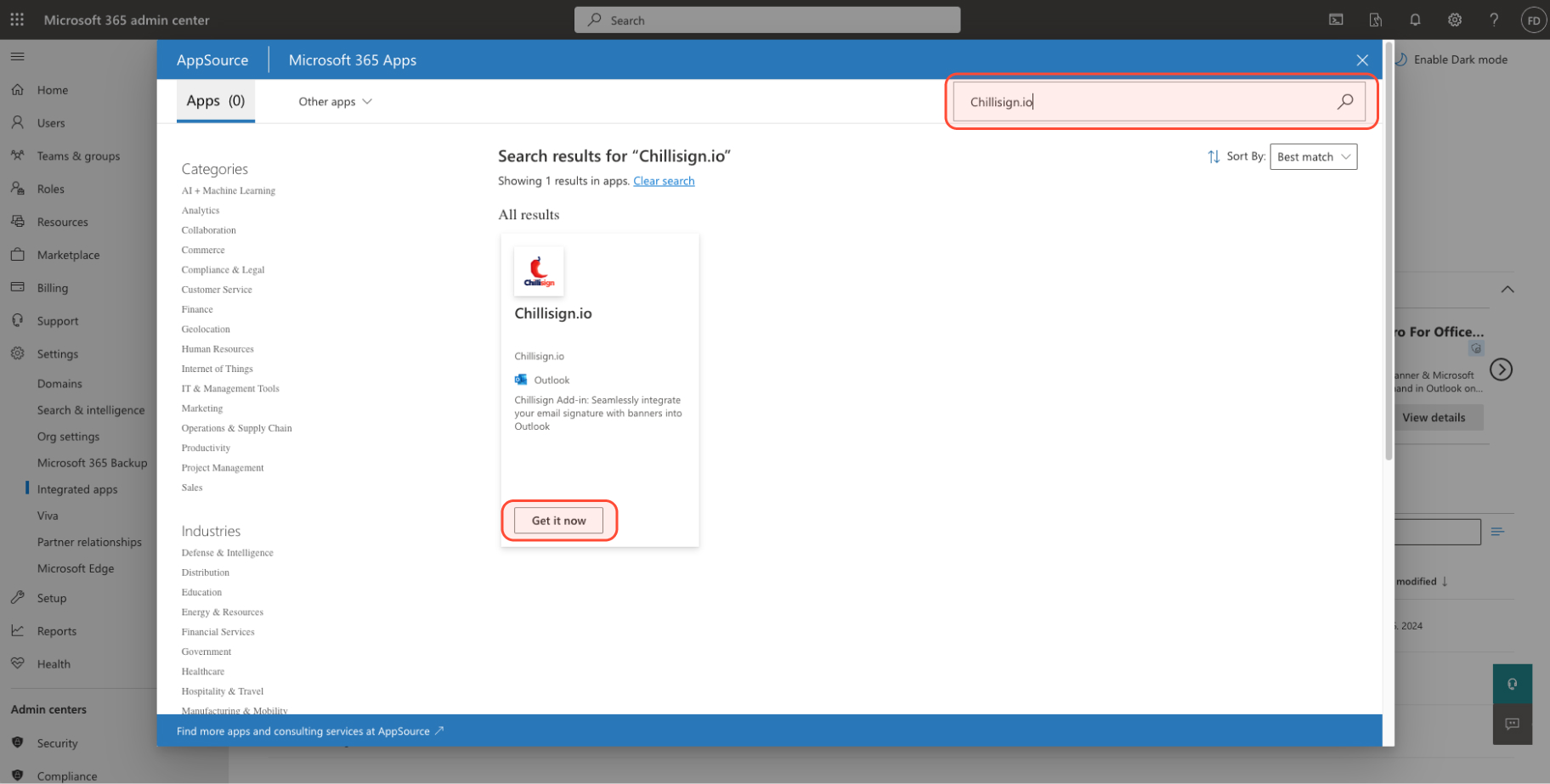Click the filter lines icon beside list search

click(1497, 532)
